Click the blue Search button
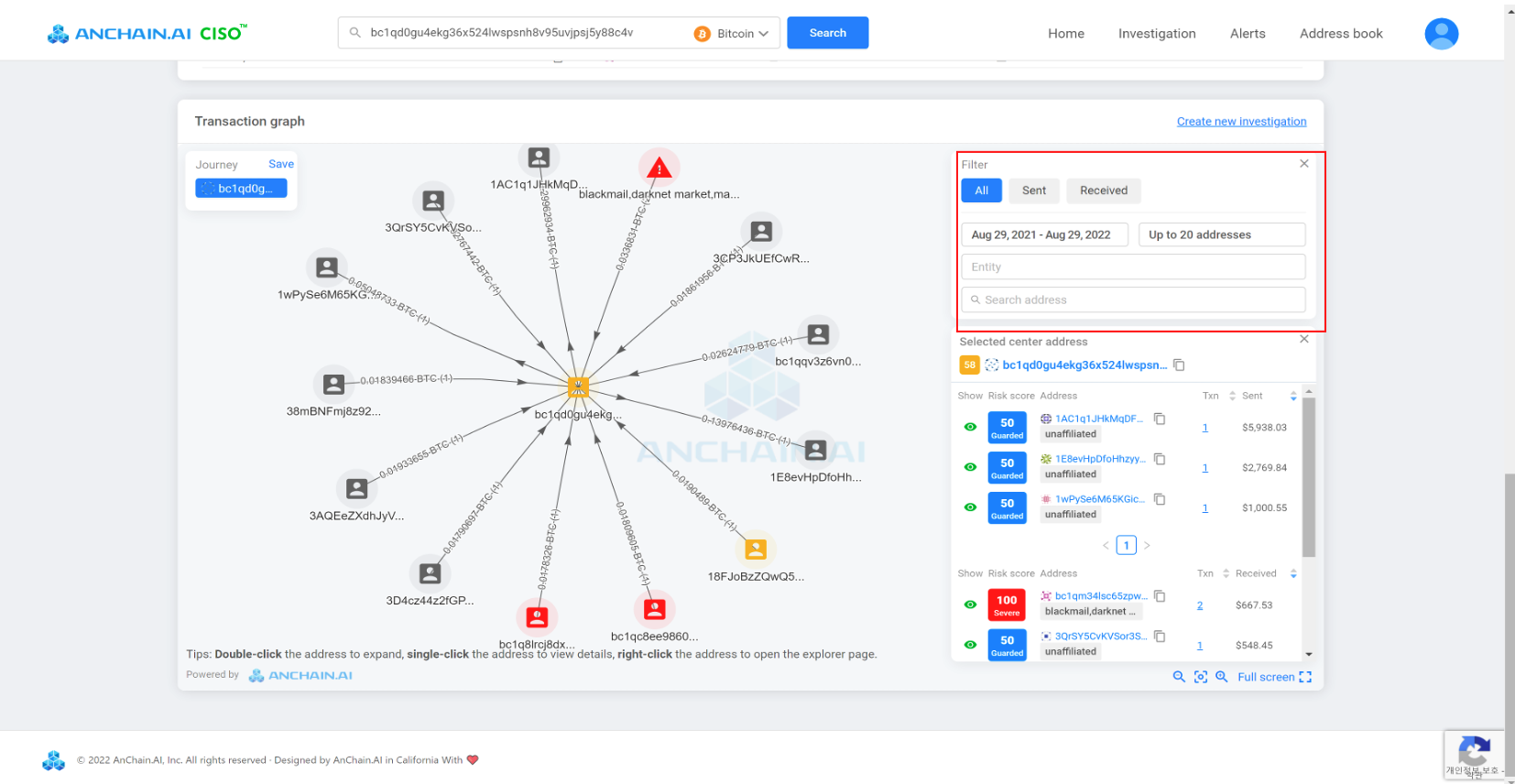This screenshot has width=1515, height=784. coord(828,33)
